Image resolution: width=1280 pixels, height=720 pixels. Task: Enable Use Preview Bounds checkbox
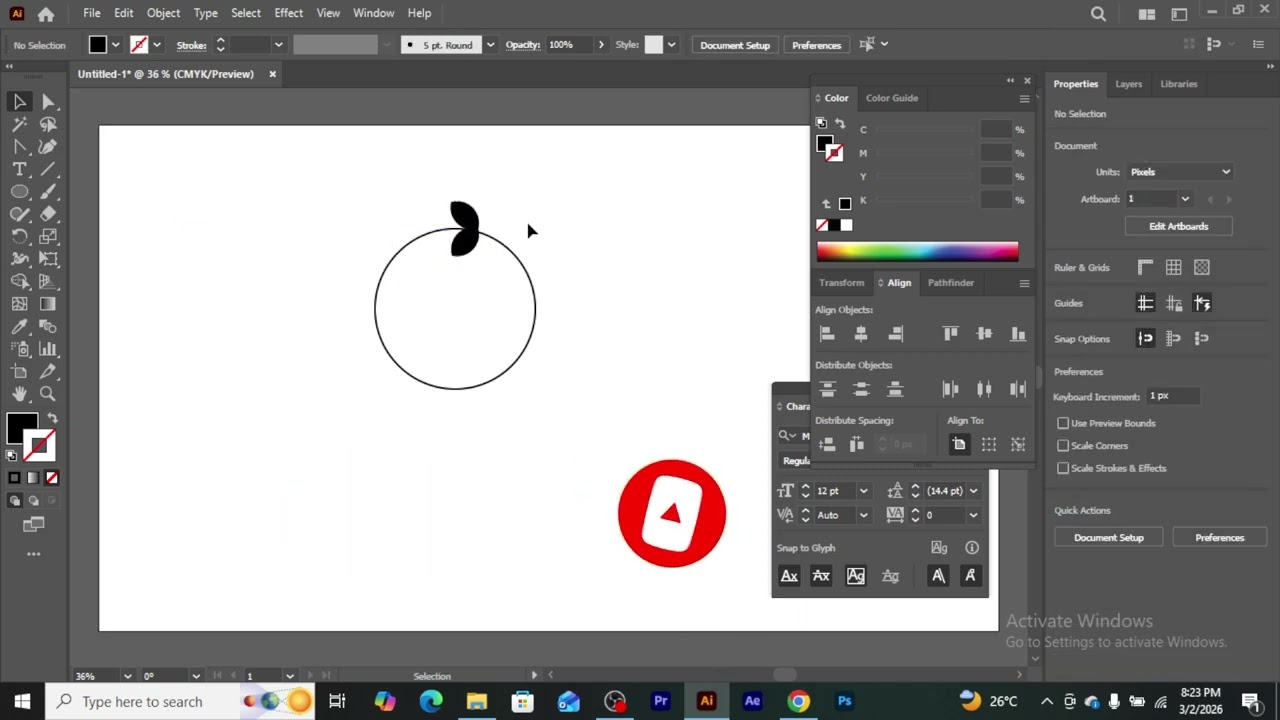(x=1063, y=423)
